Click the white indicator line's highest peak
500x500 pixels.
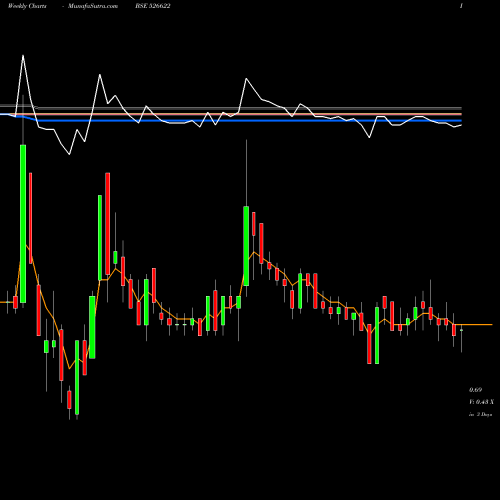coord(23,56)
